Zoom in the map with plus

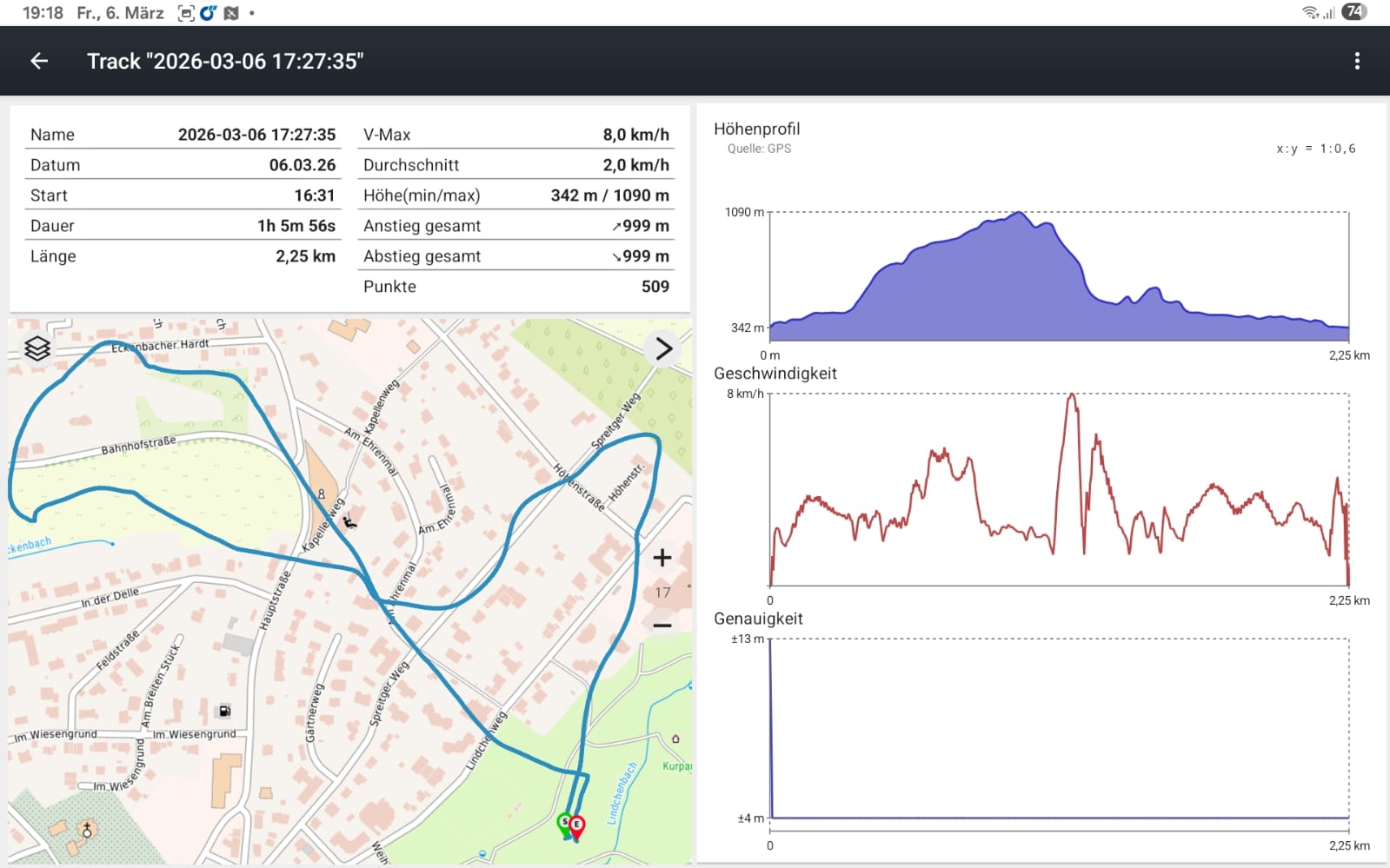[662, 558]
